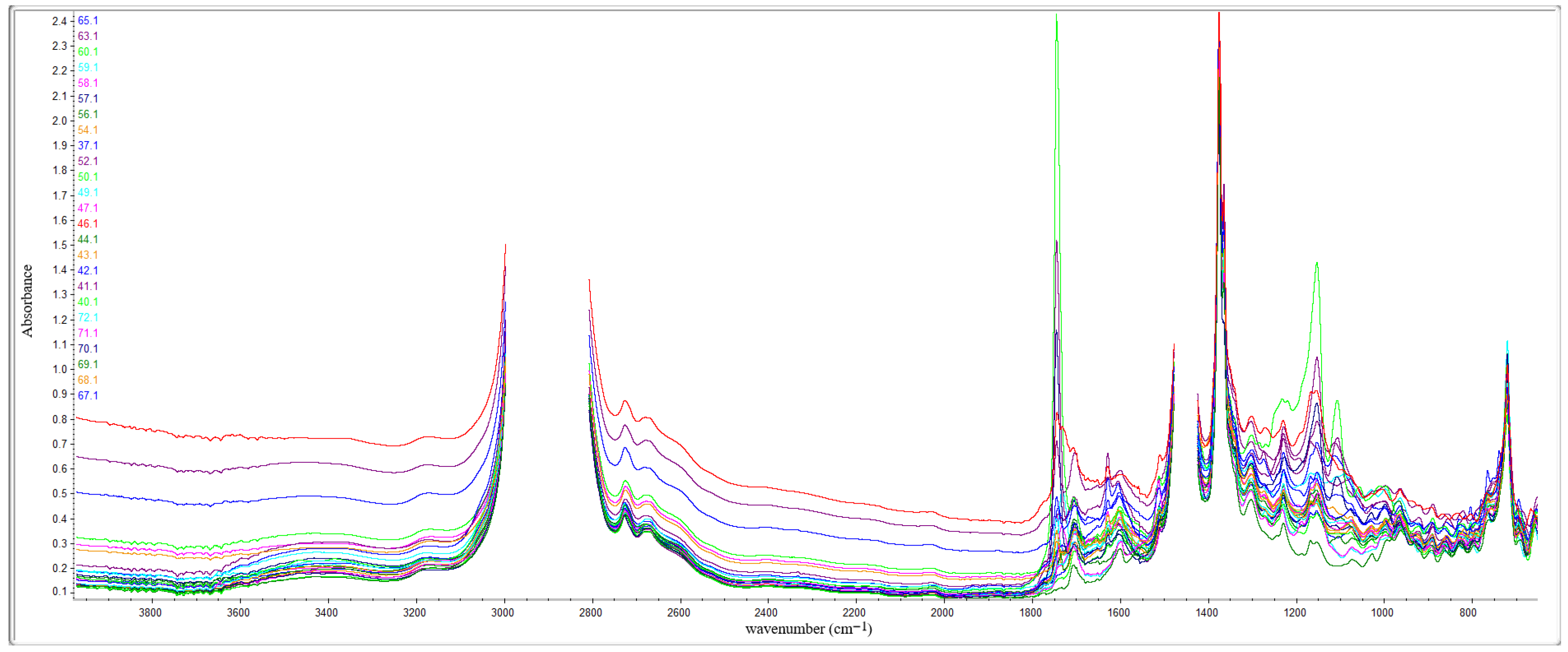1568x652 pixels.
Task: Click the 41.1 purple legend entry
Action: 88,287
